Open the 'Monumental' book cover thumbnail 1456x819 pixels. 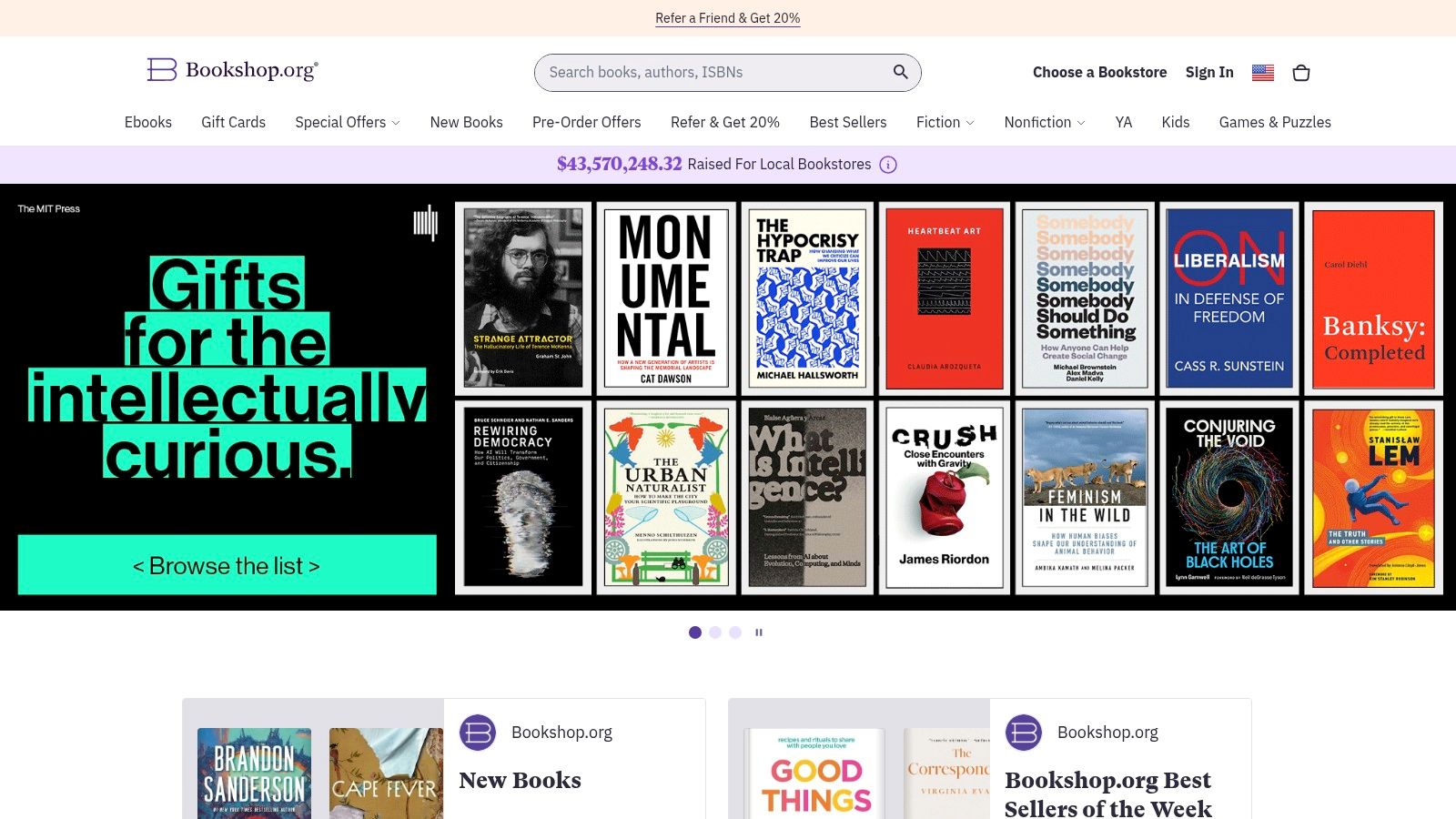(666, 298)
